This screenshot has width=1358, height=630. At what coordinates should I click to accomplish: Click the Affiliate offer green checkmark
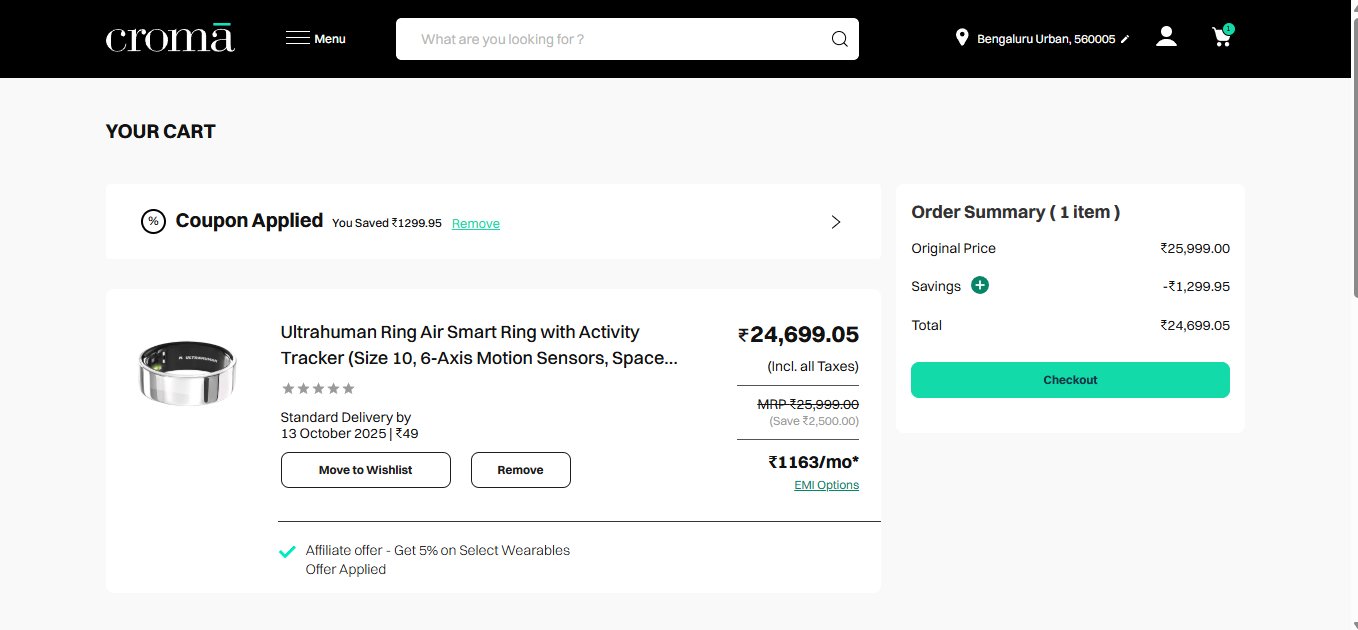[x=287, y=551]
